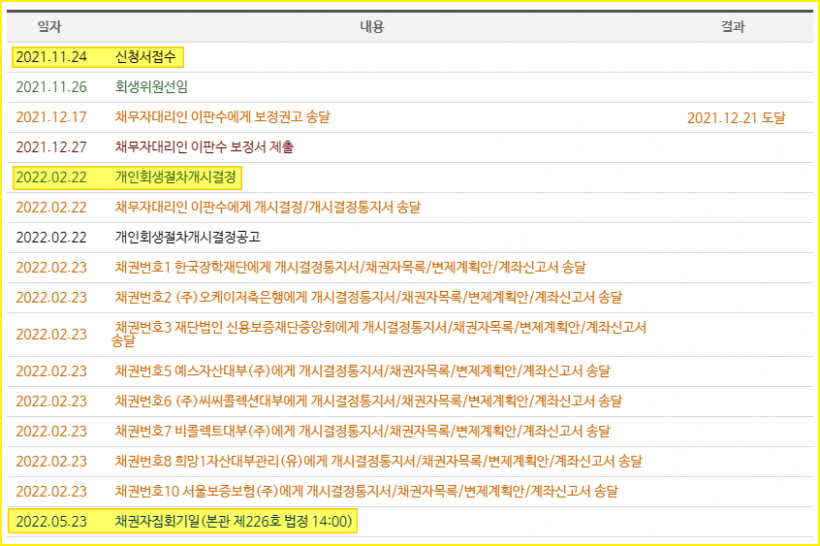Select the 신청서접수 entry
Viewport: 820px width, 546px height.
[x=145, y=56]
